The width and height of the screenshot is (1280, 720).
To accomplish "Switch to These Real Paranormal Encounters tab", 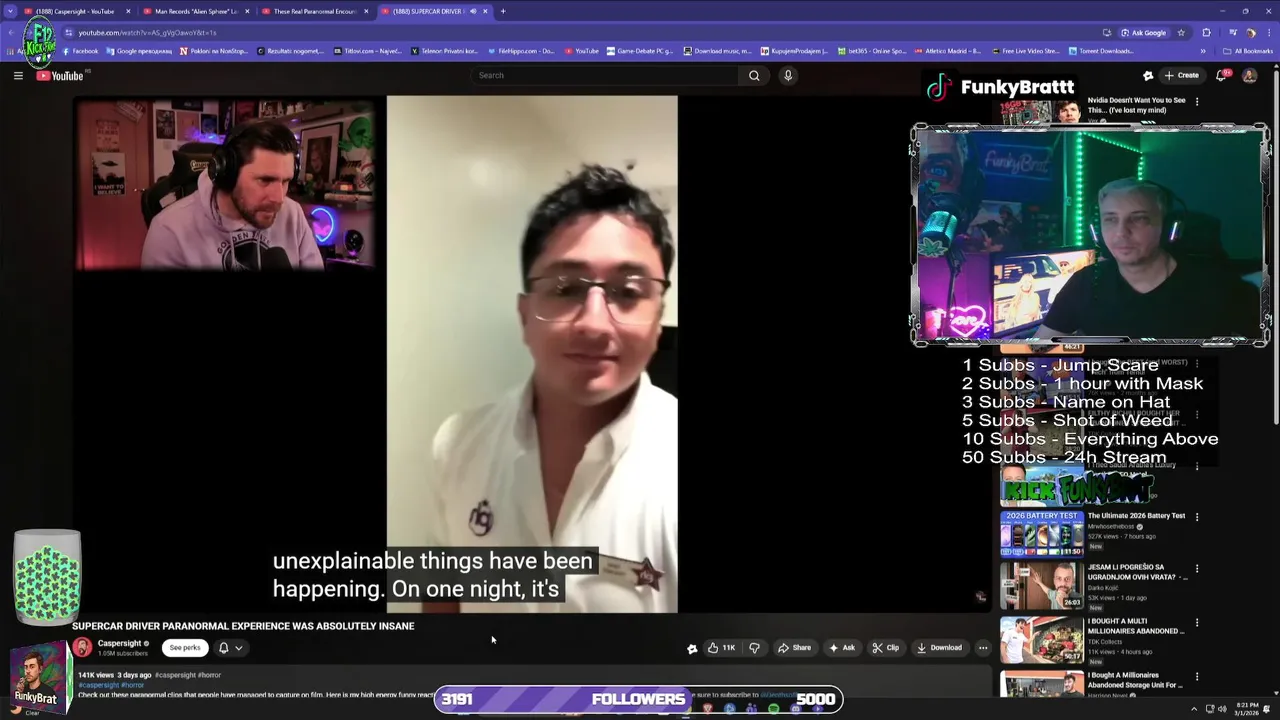I will (315, 11).
